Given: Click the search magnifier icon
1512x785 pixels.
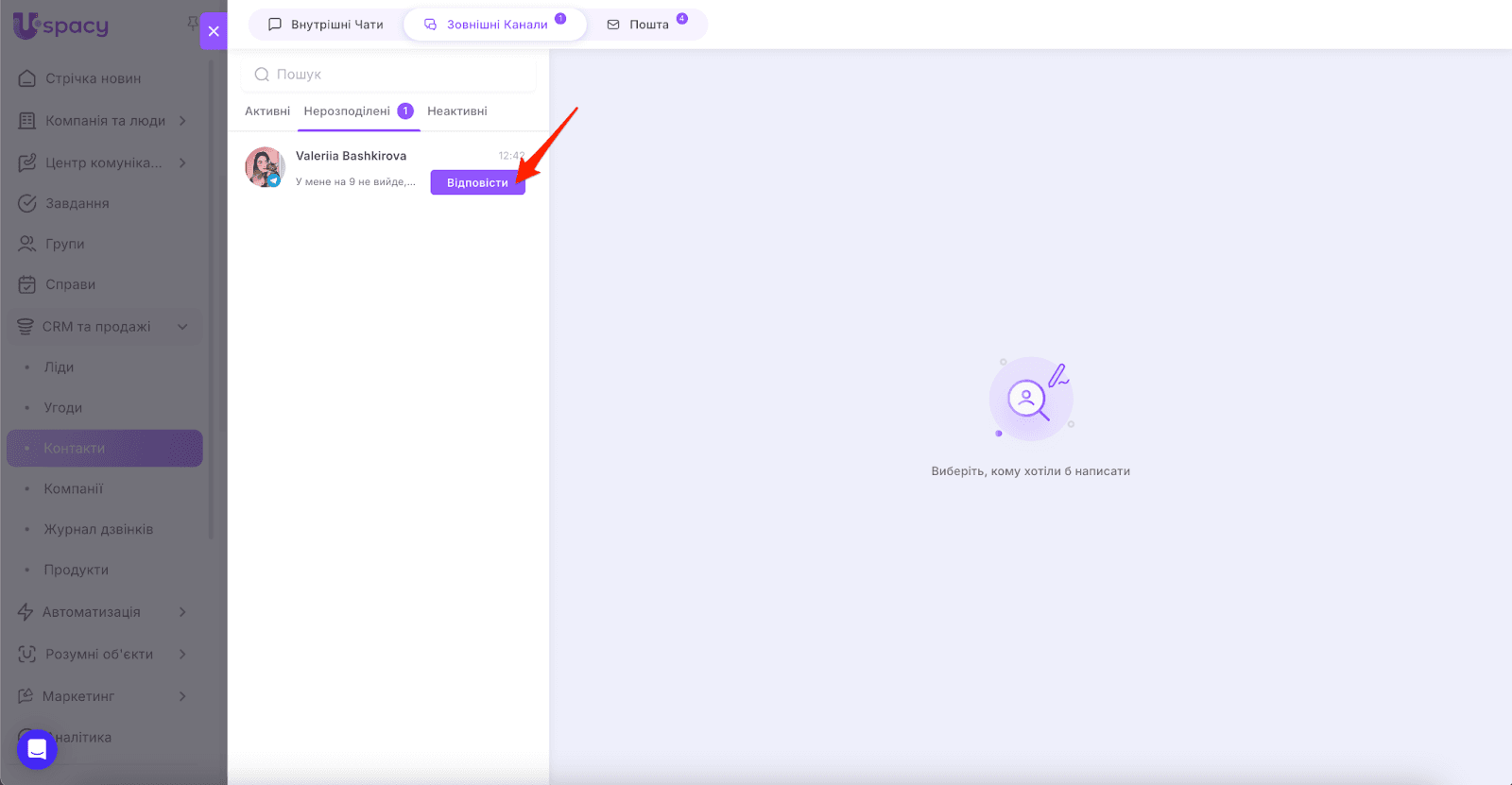Looking at the screenshot, I should click(262, 75).
